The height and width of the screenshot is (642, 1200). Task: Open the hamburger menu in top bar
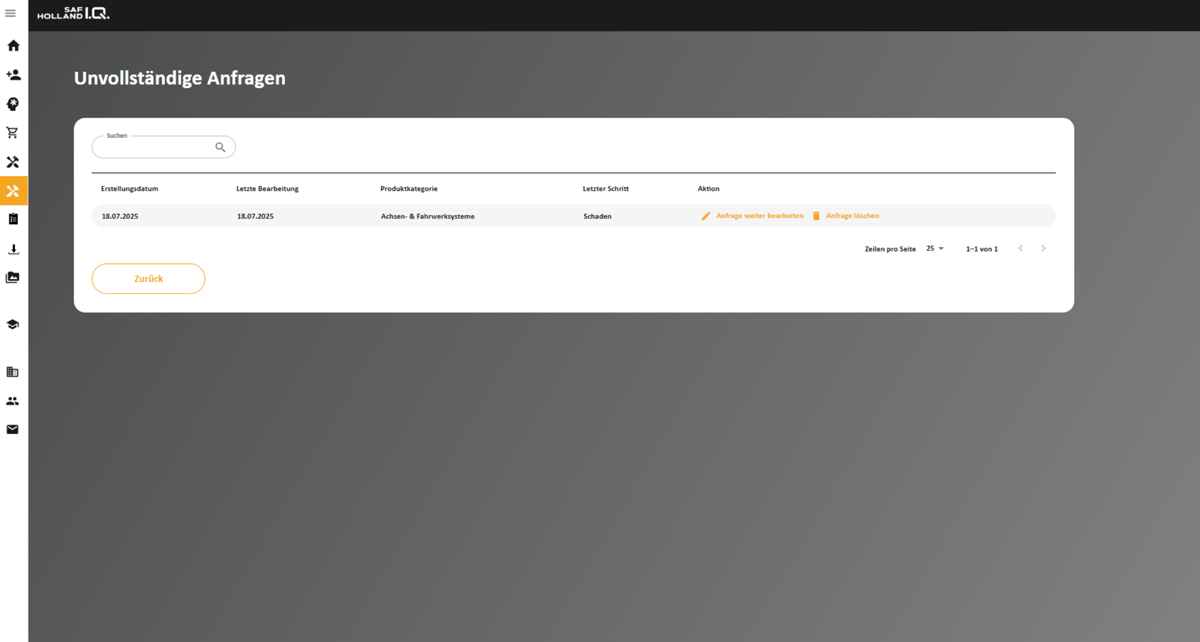(x=11, y=13)
